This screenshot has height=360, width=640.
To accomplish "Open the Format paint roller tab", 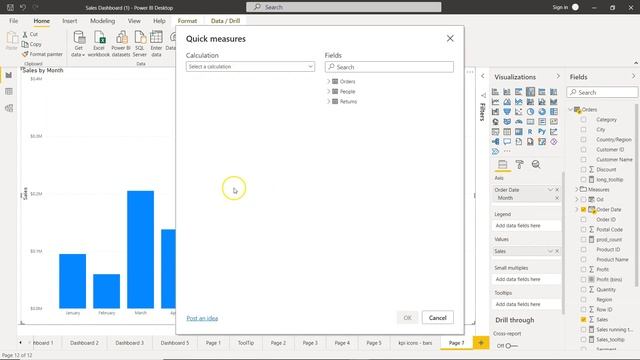I will coord(519,164).
